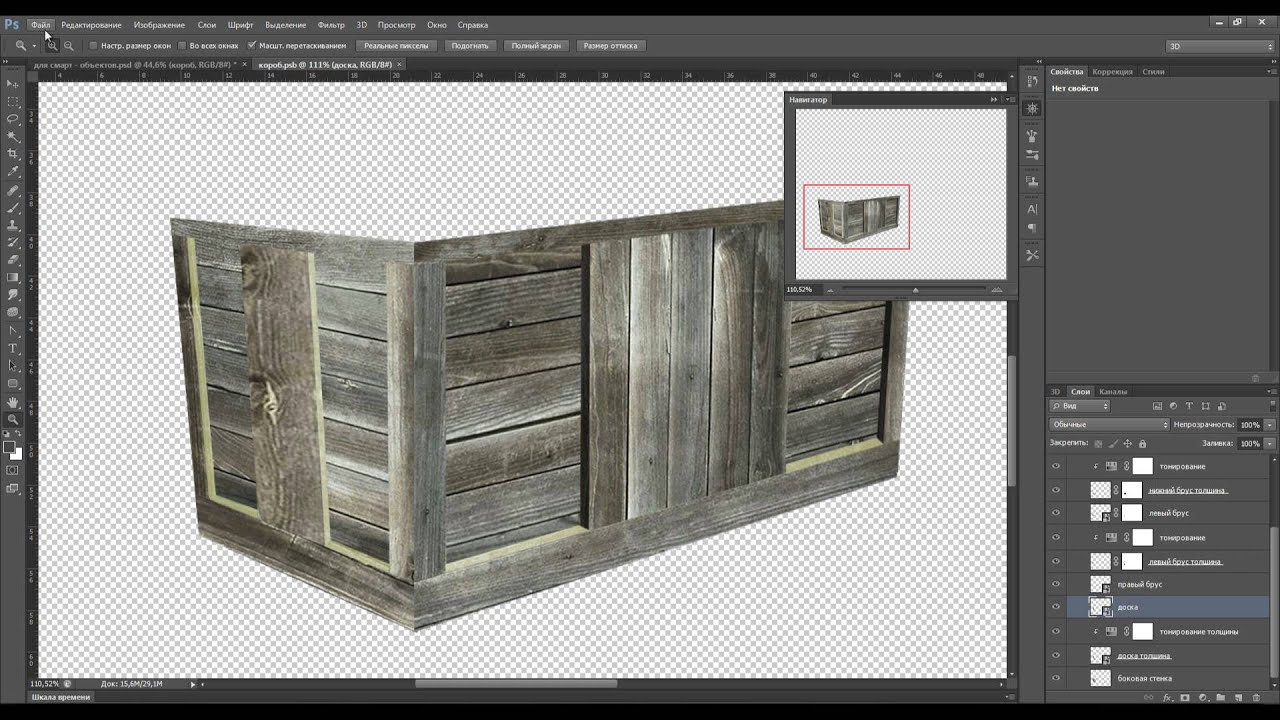Create new fill or adjustment layer
1280x720 pixels.
1203,698
